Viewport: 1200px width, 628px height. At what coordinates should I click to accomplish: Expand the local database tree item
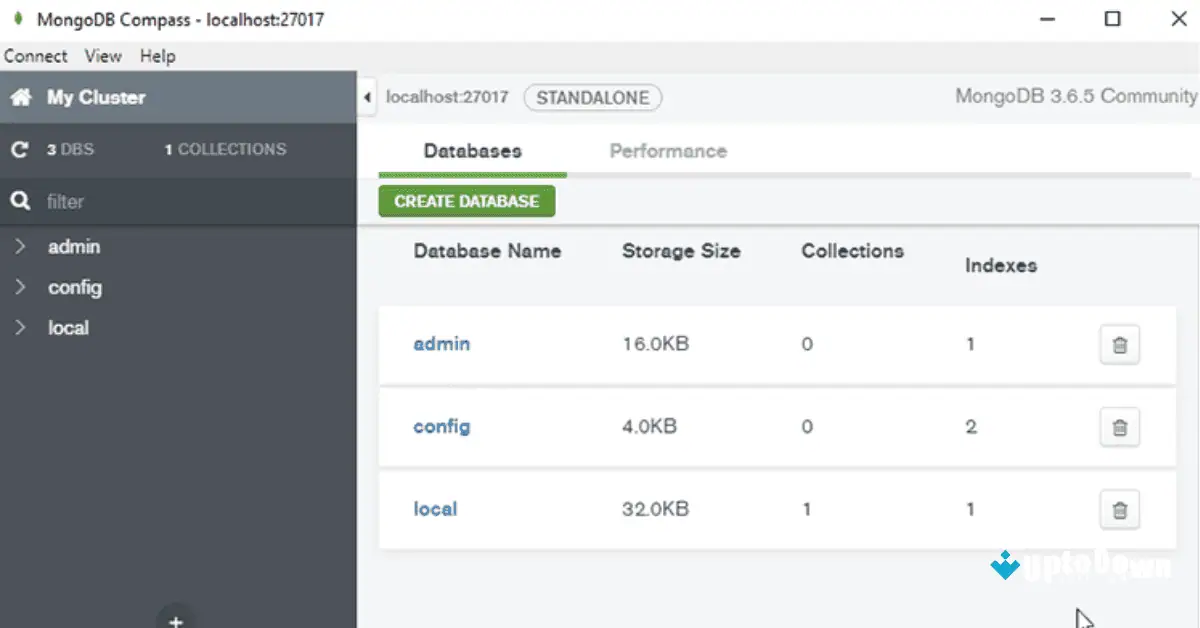tap(20, 327)
